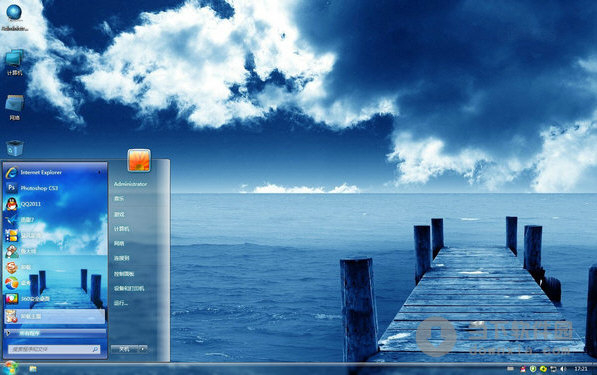This screenshot has width=597, height=375.
Task: Open the green shield tray icon
Action: click(x=533, y=369)
